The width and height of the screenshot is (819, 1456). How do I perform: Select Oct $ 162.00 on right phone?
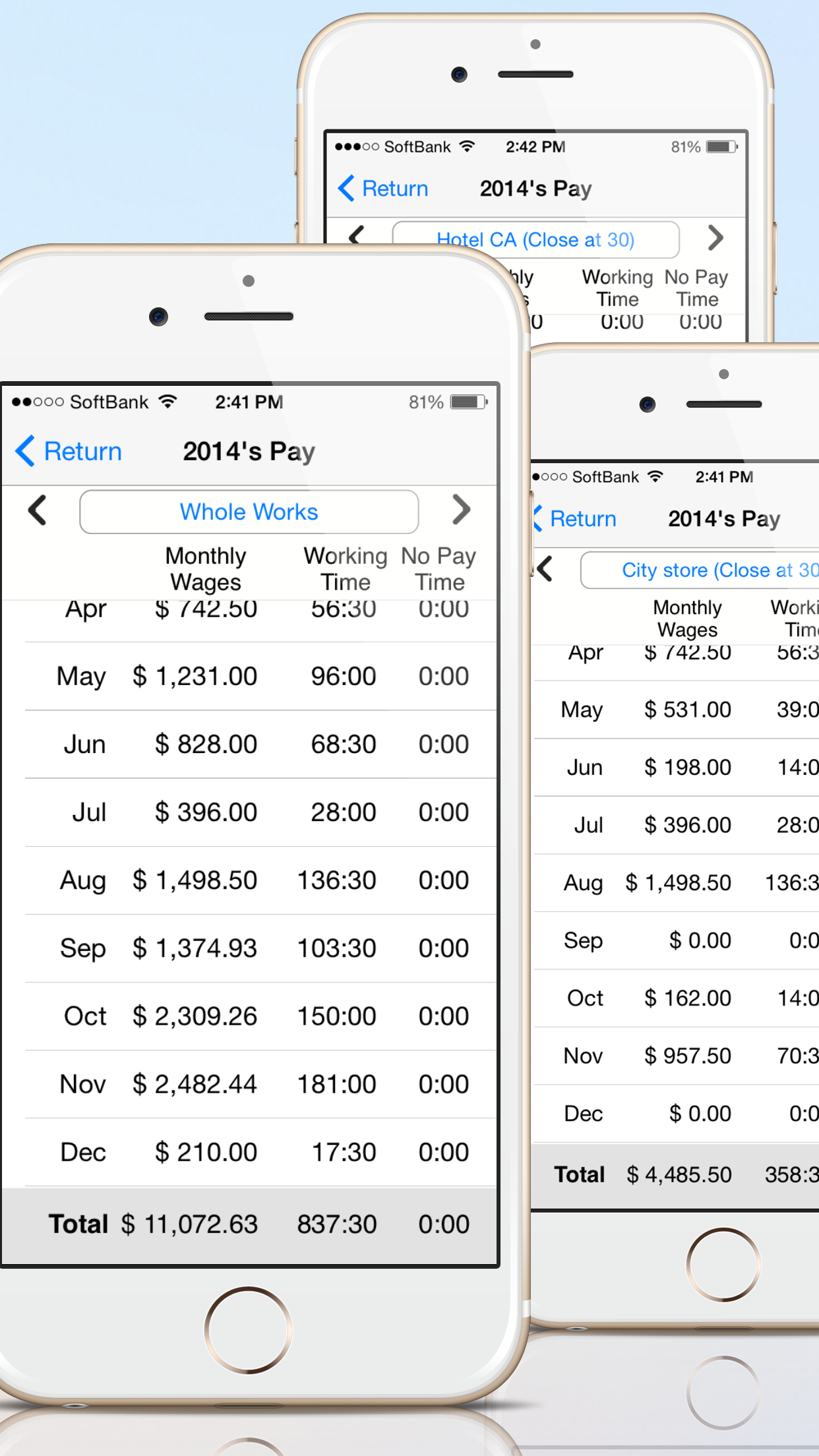point(676,998)
